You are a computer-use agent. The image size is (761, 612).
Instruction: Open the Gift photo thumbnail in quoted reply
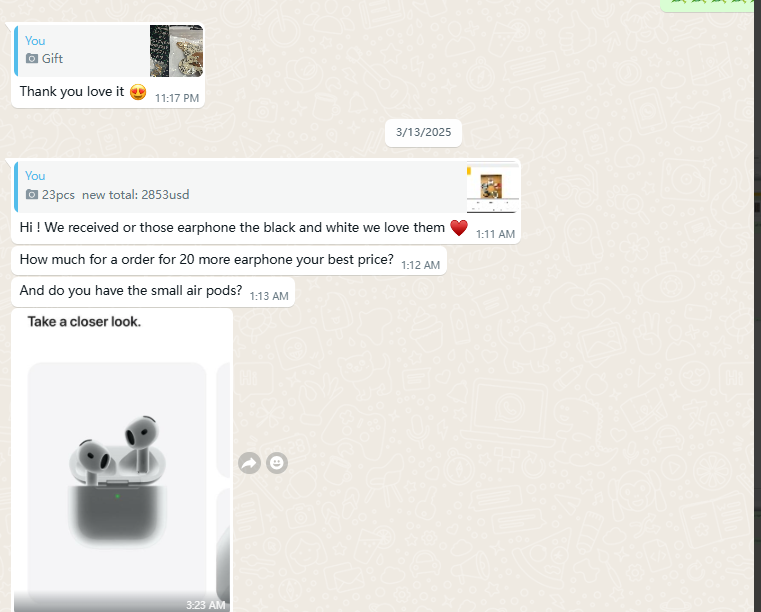[176, 51]
